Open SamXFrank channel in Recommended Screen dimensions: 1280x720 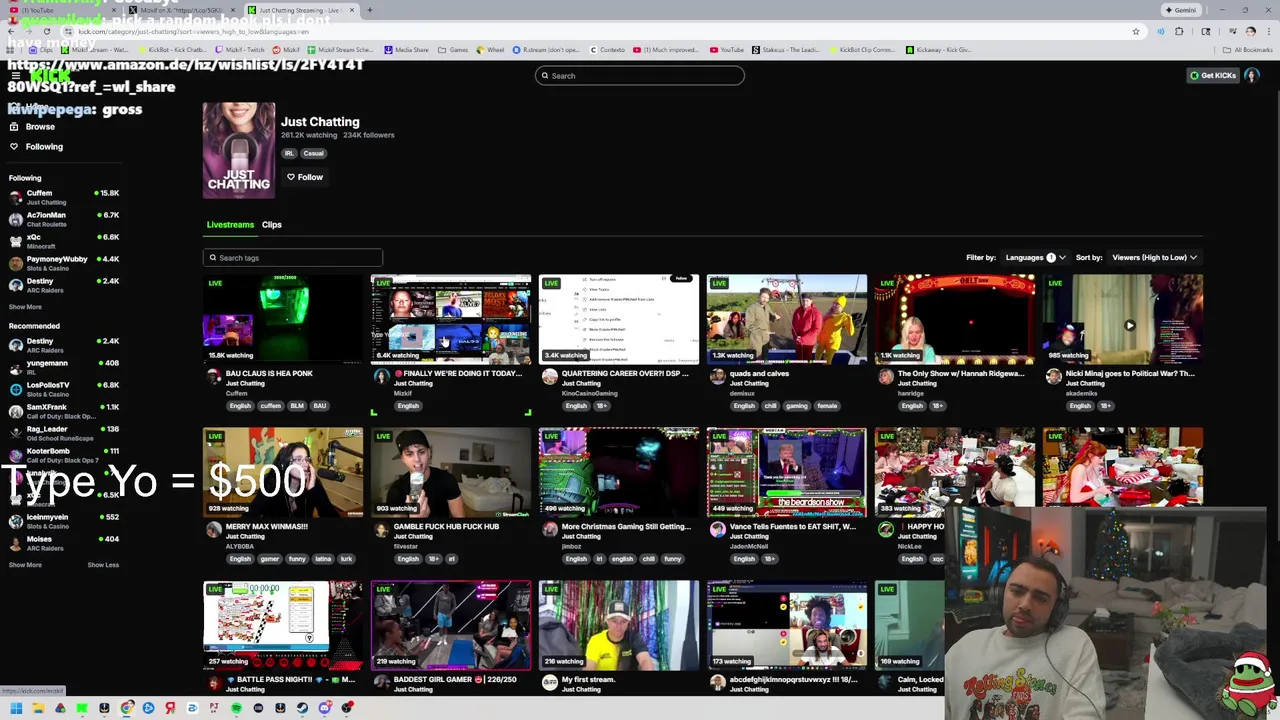[64, 411]
